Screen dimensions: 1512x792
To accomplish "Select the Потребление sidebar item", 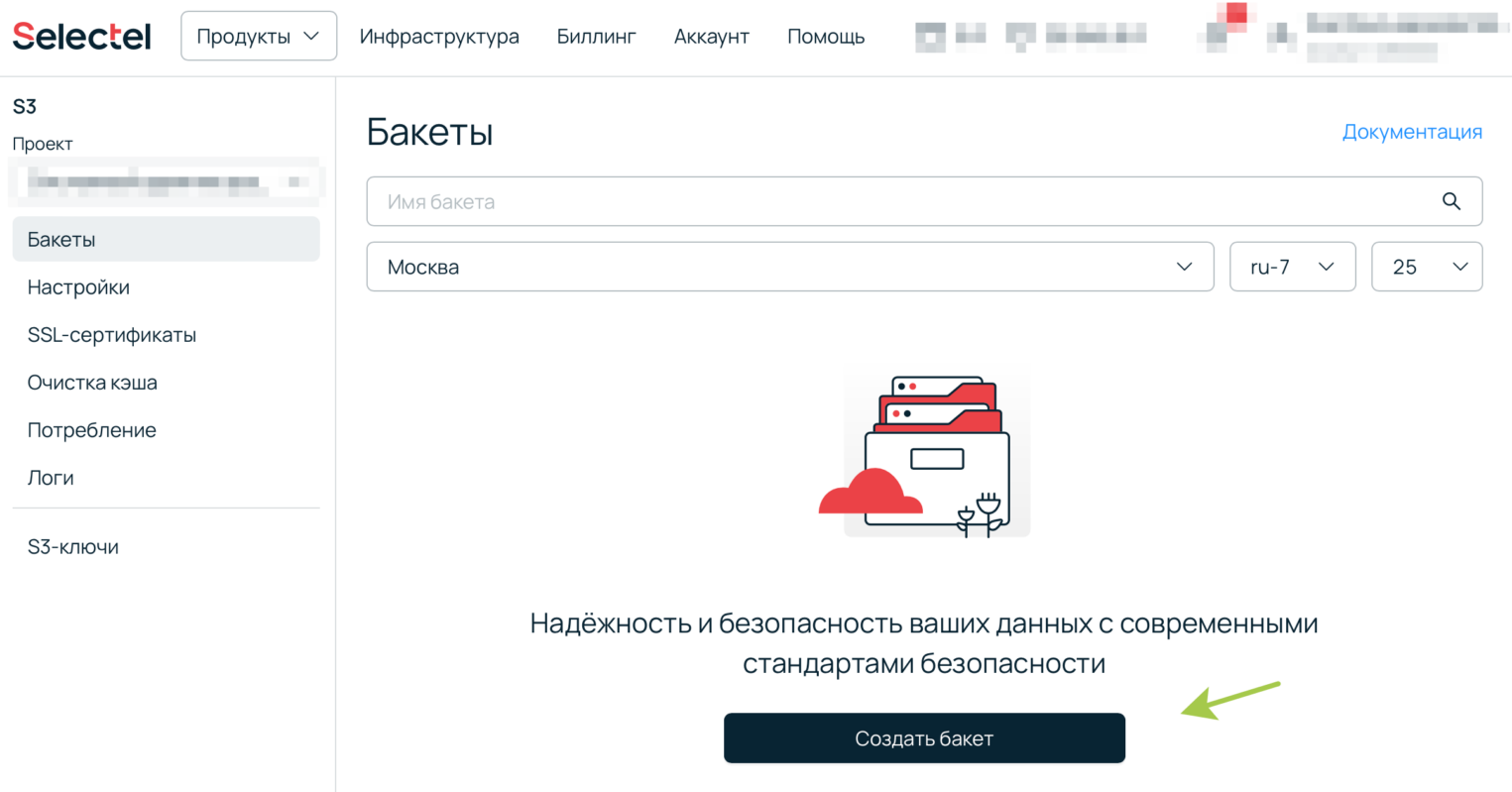I will tap(91, 429).
